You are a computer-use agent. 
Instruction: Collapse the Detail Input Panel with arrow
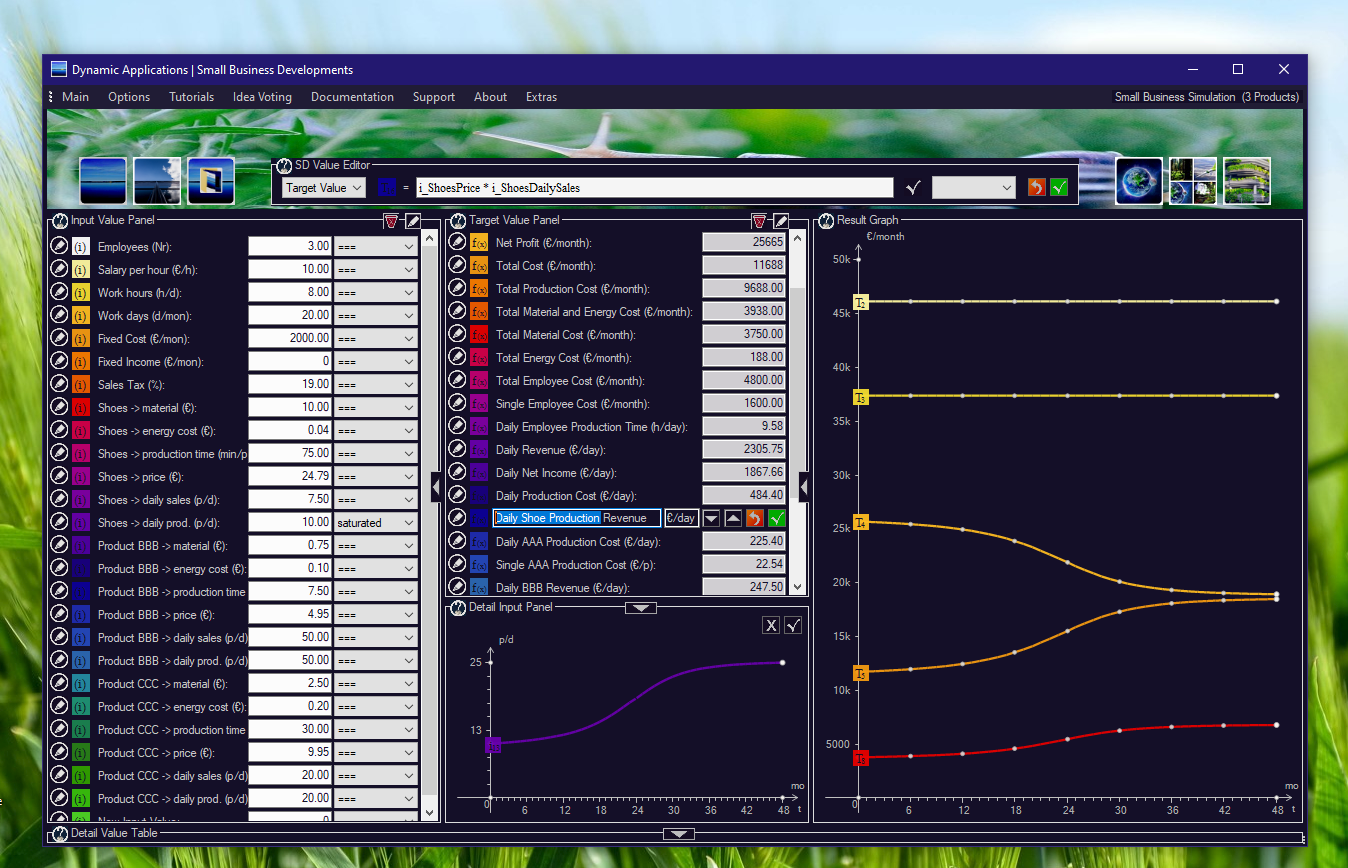(641, 607)
